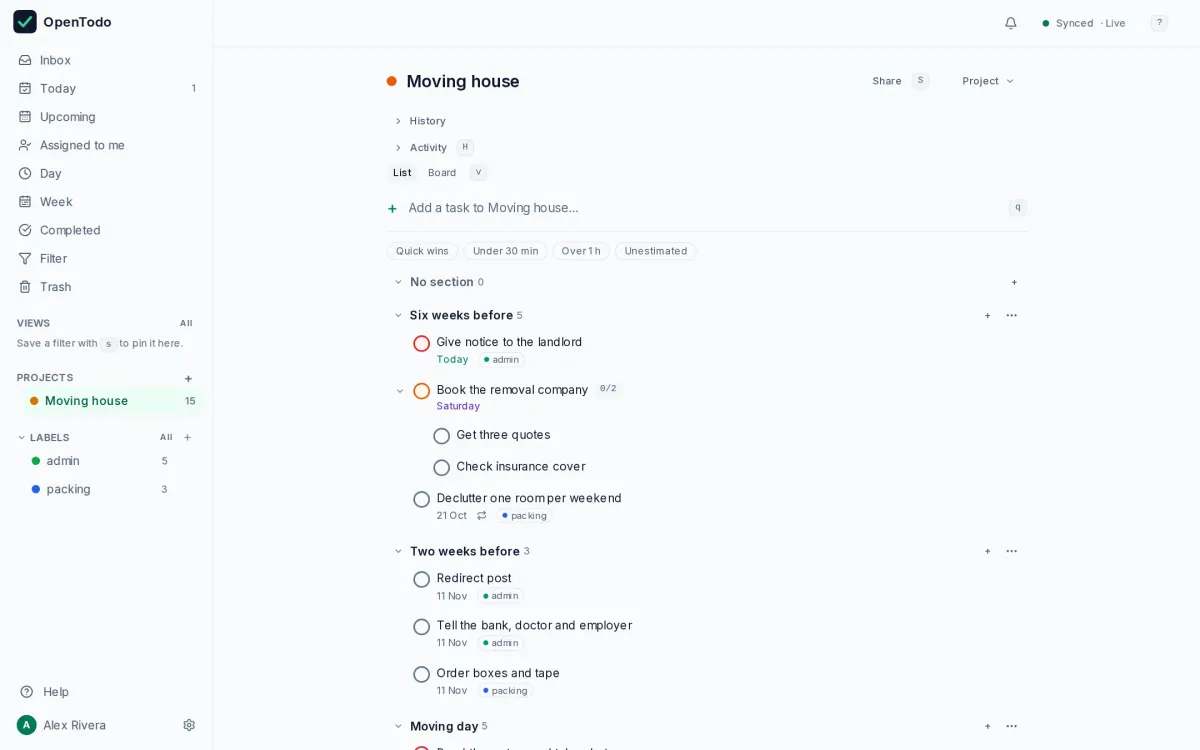Viewport: 1200px width, 750px height.
Task: Open the Trash
Action: 107,287
